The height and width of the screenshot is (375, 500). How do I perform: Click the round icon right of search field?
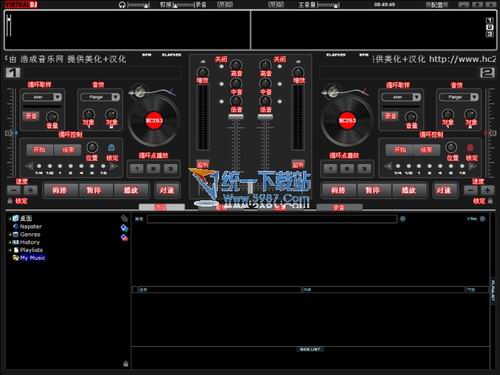tap(403, 219)
